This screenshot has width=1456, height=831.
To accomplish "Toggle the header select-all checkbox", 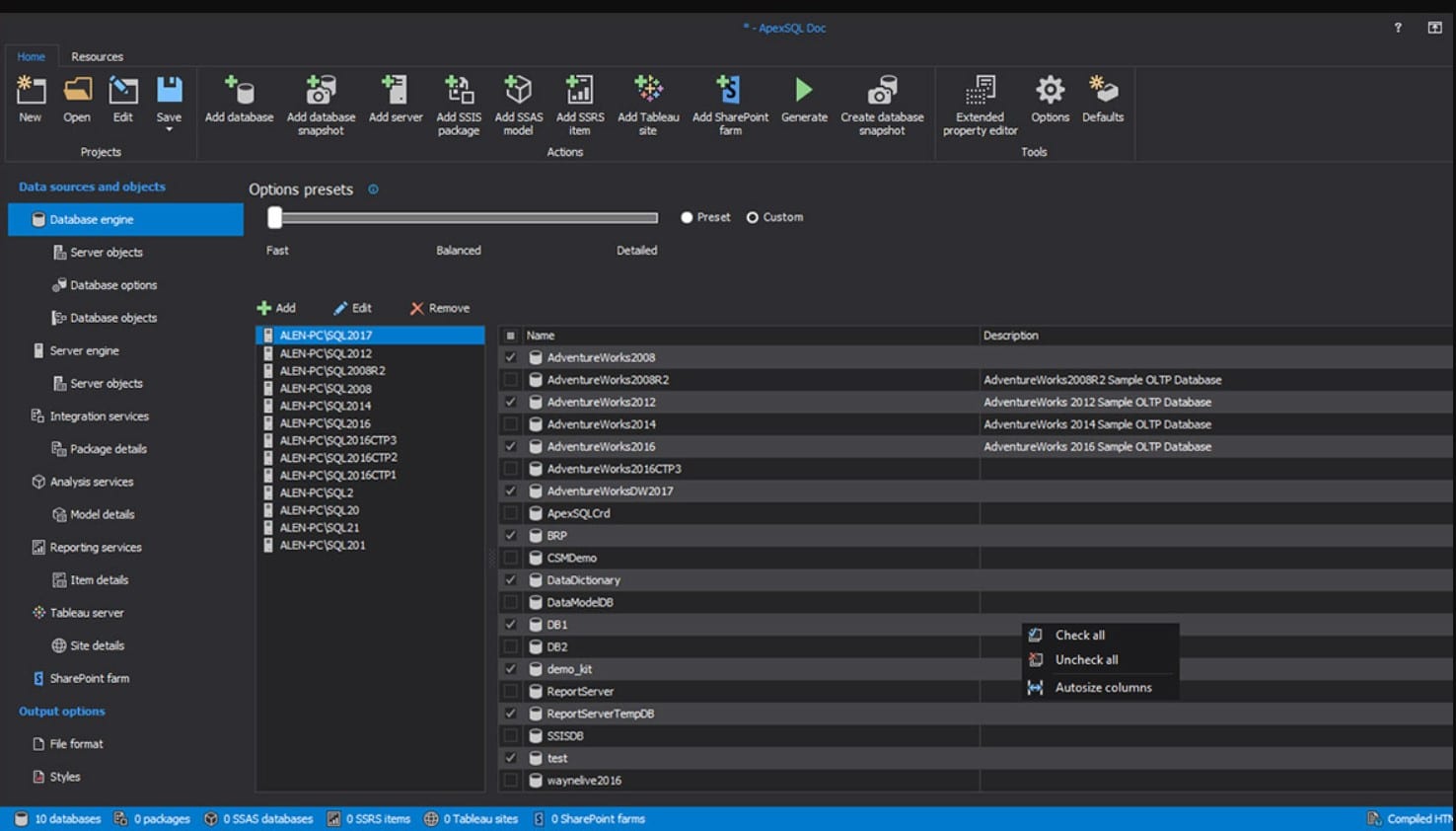I will [510, 336].
